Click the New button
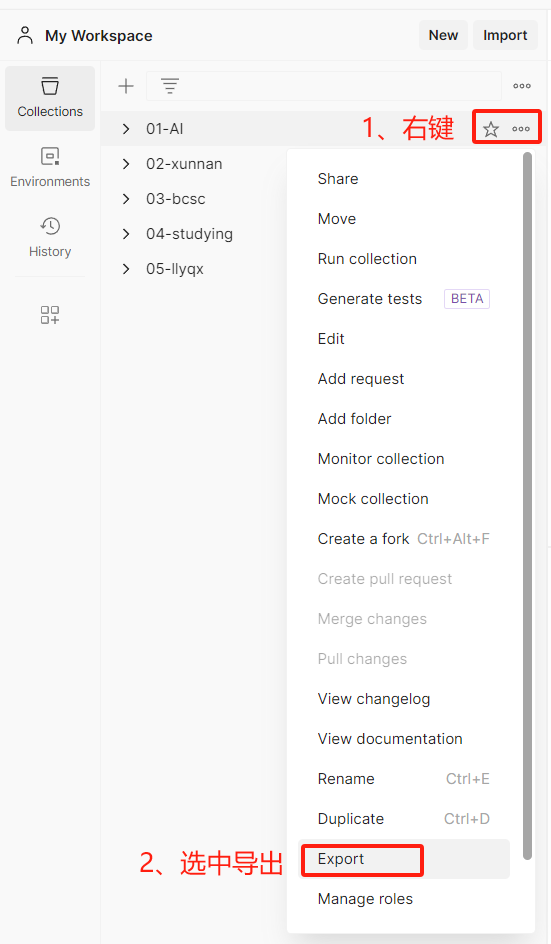This screenshot has height=944, width=551. tap(443, 36)
